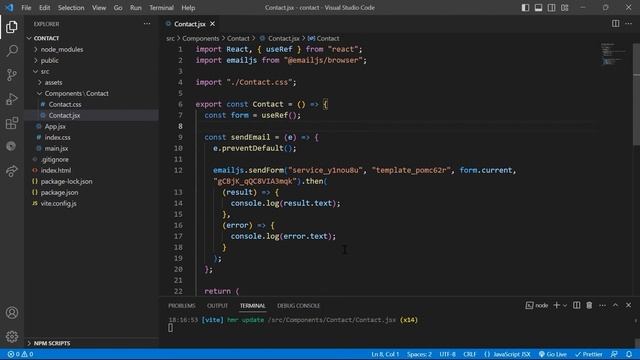Split the editor to the right

coord(616,24)
